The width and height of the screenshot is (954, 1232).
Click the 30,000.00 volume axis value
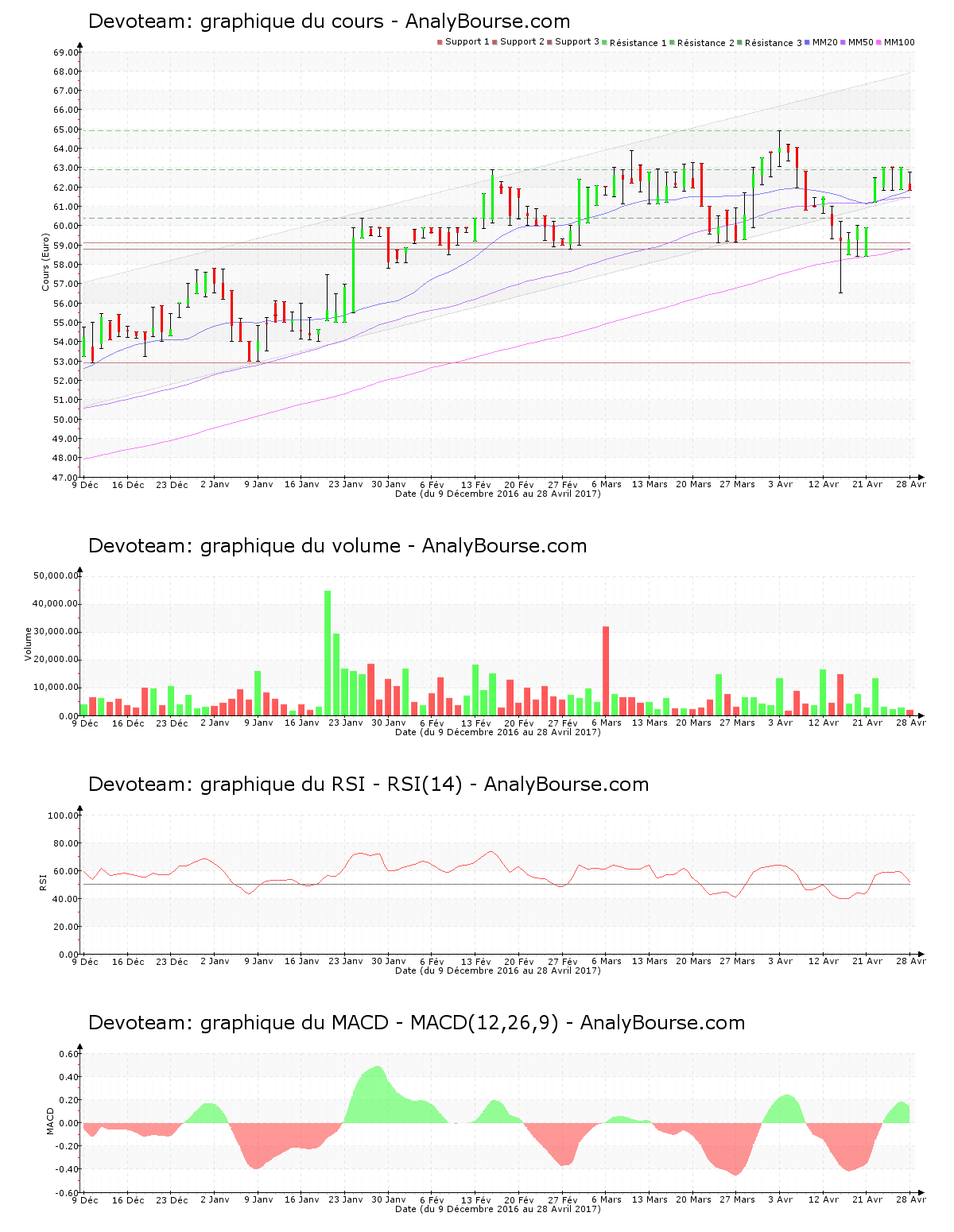(x=56, y=632)
